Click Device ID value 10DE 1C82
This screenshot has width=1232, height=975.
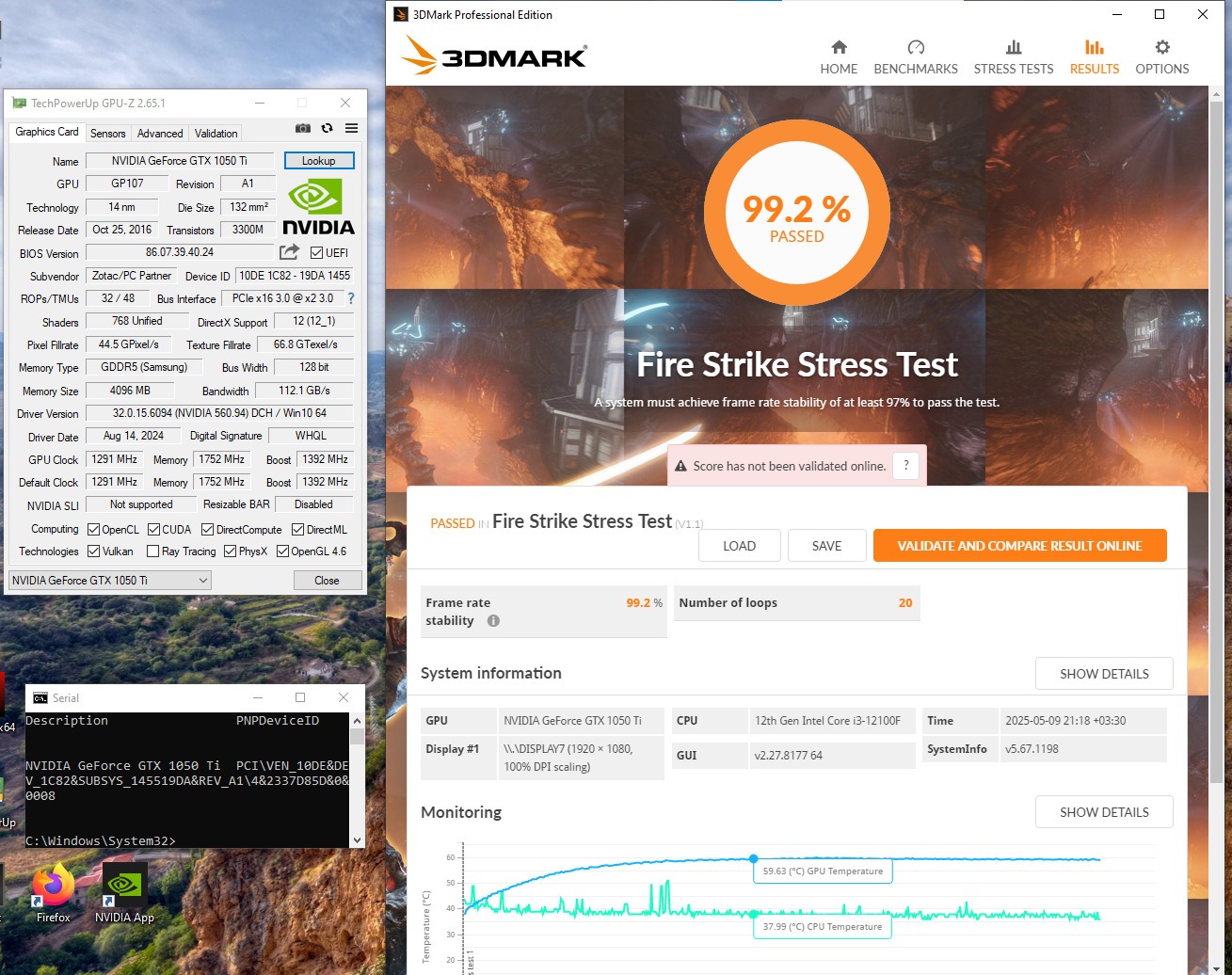295,276
